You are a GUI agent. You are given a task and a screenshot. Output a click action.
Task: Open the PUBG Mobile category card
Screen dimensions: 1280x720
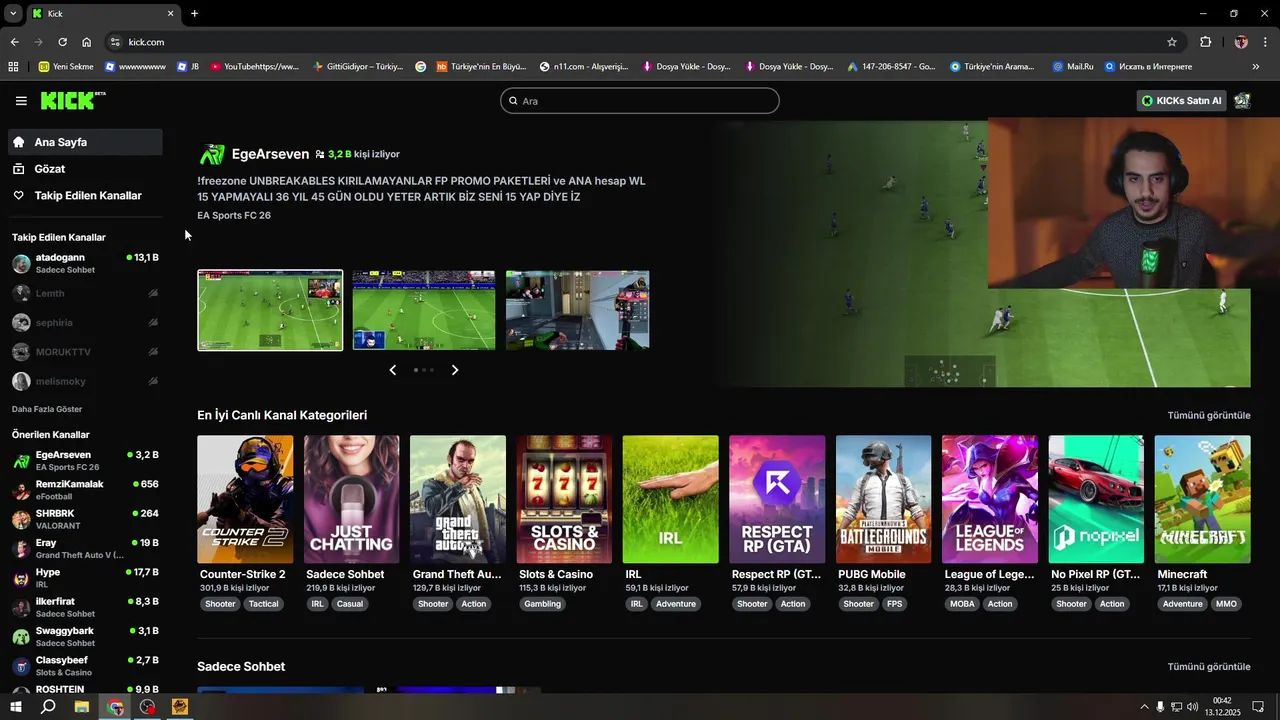(884, 499)
